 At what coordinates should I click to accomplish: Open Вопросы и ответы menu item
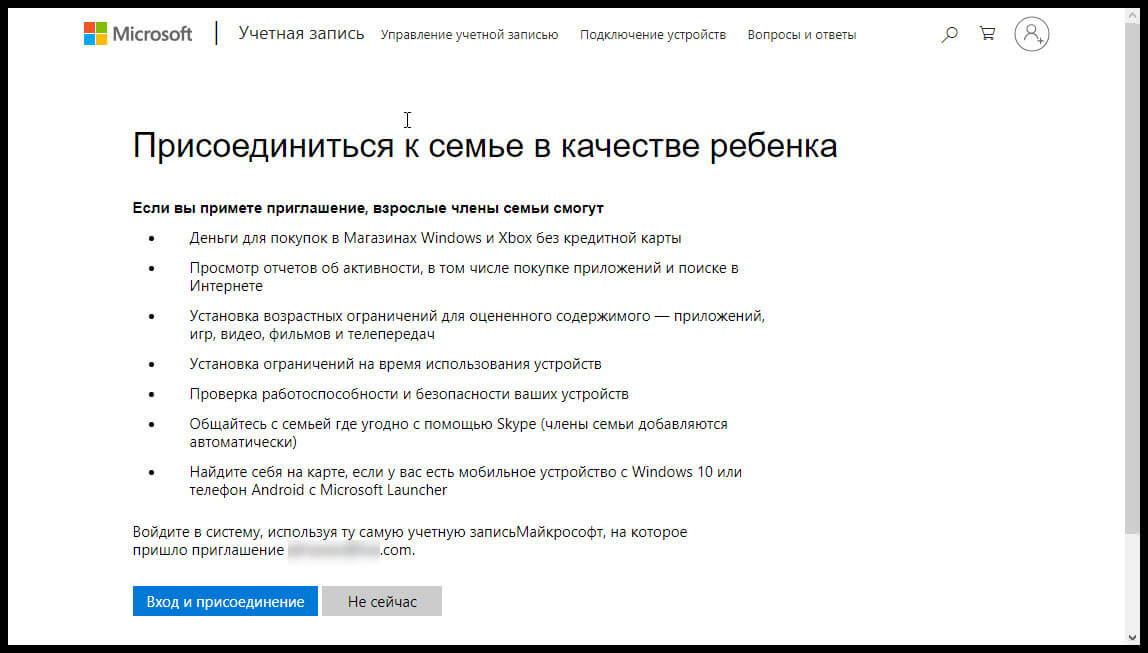(x=802, y=34)
